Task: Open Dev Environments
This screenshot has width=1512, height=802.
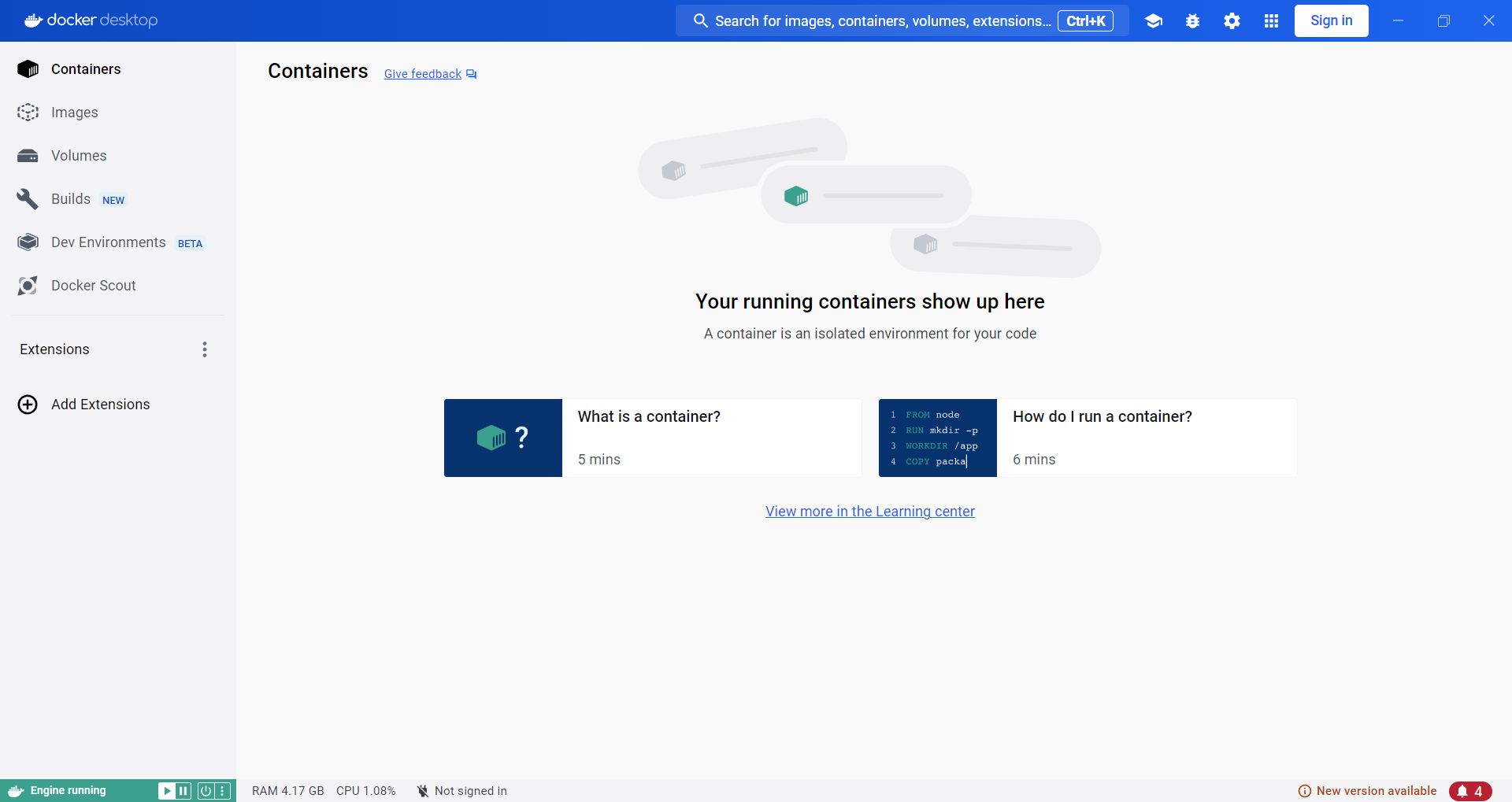Action: tap(107, 242)
